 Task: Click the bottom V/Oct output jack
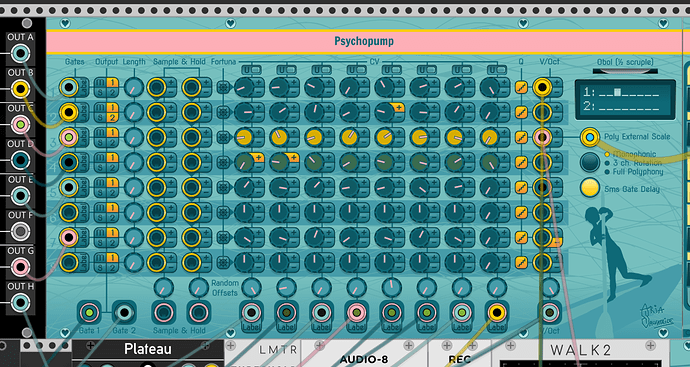pos(549,312)
